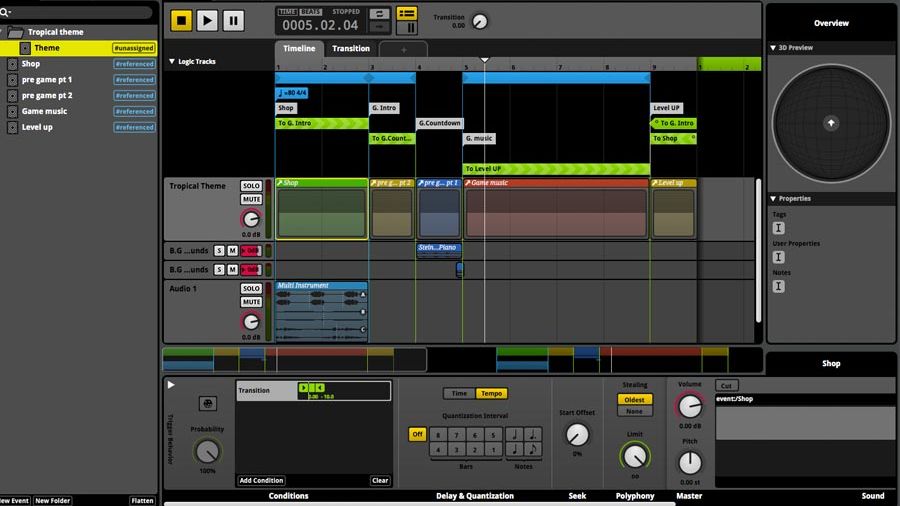Screen dimensions: 900x506
Task: Click the Play transport button
Action: pyautogui.click(x=207, y=21)
